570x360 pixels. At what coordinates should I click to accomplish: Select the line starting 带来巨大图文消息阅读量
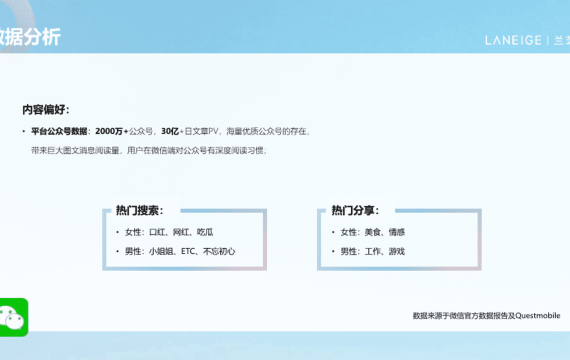[x=149, y=151]
